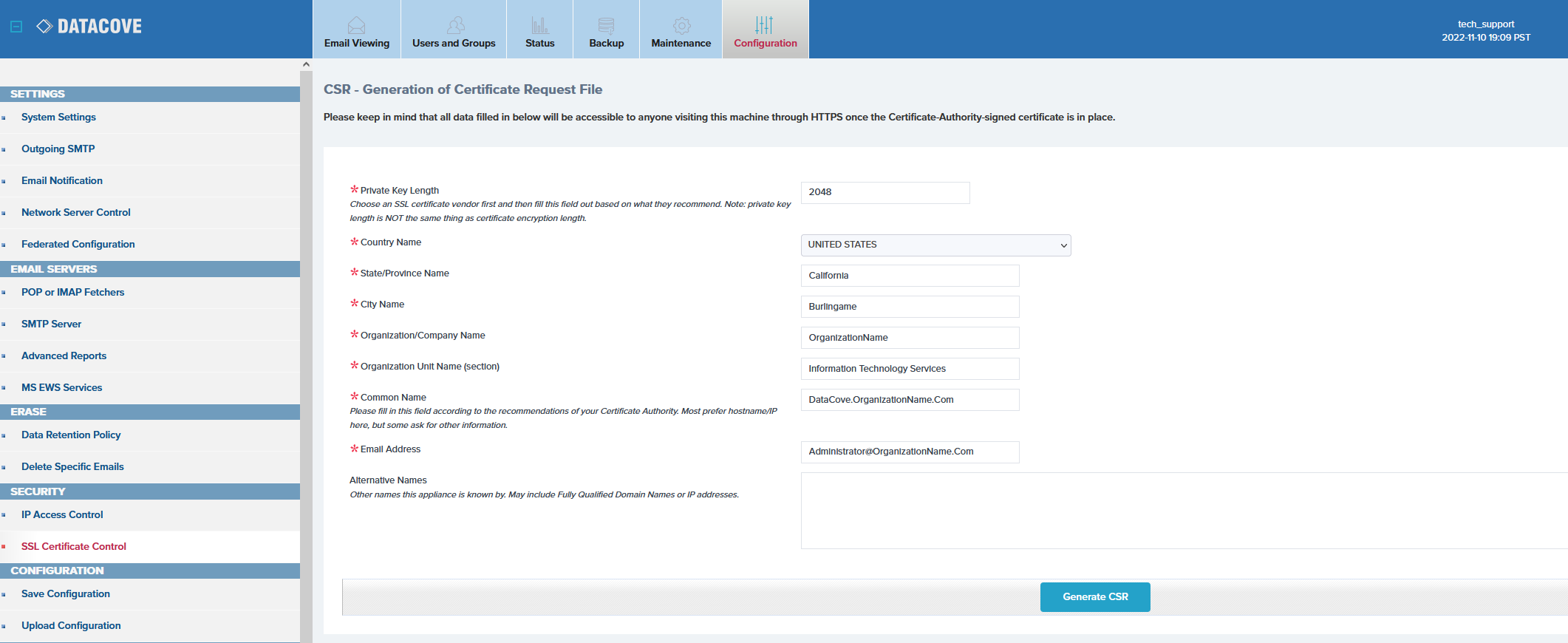The image size is (1568, 643).
Task: Open SSL Certificate Control page
Action: [x=74, y=546]
